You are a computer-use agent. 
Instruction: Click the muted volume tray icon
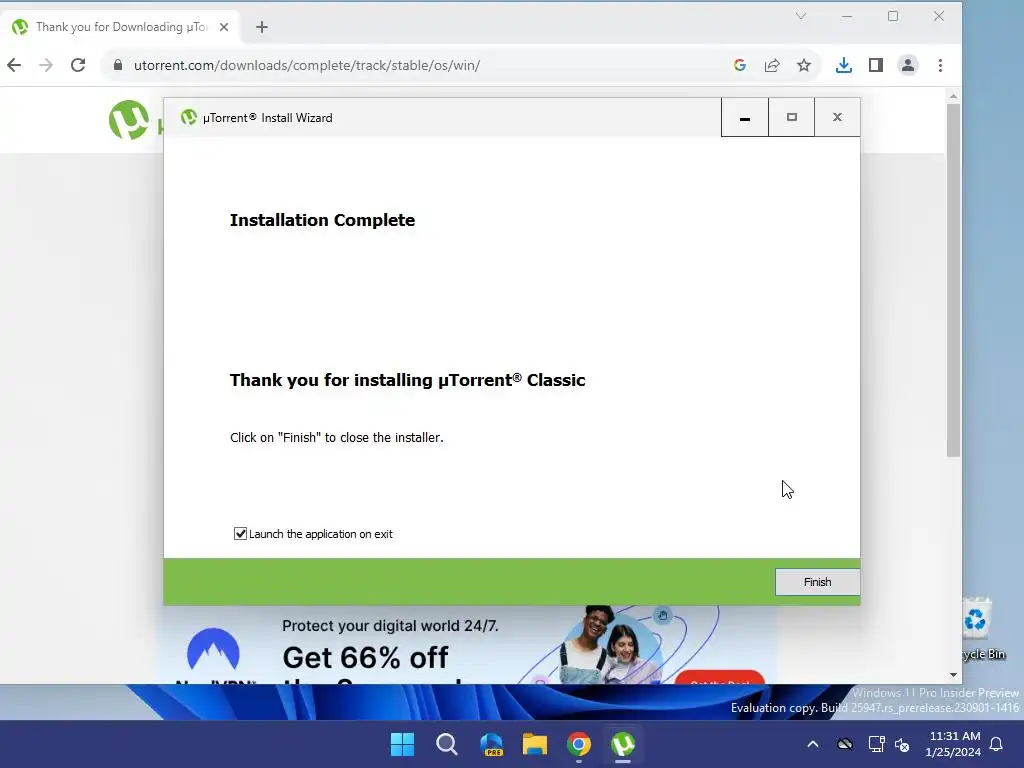click(902, 744)
